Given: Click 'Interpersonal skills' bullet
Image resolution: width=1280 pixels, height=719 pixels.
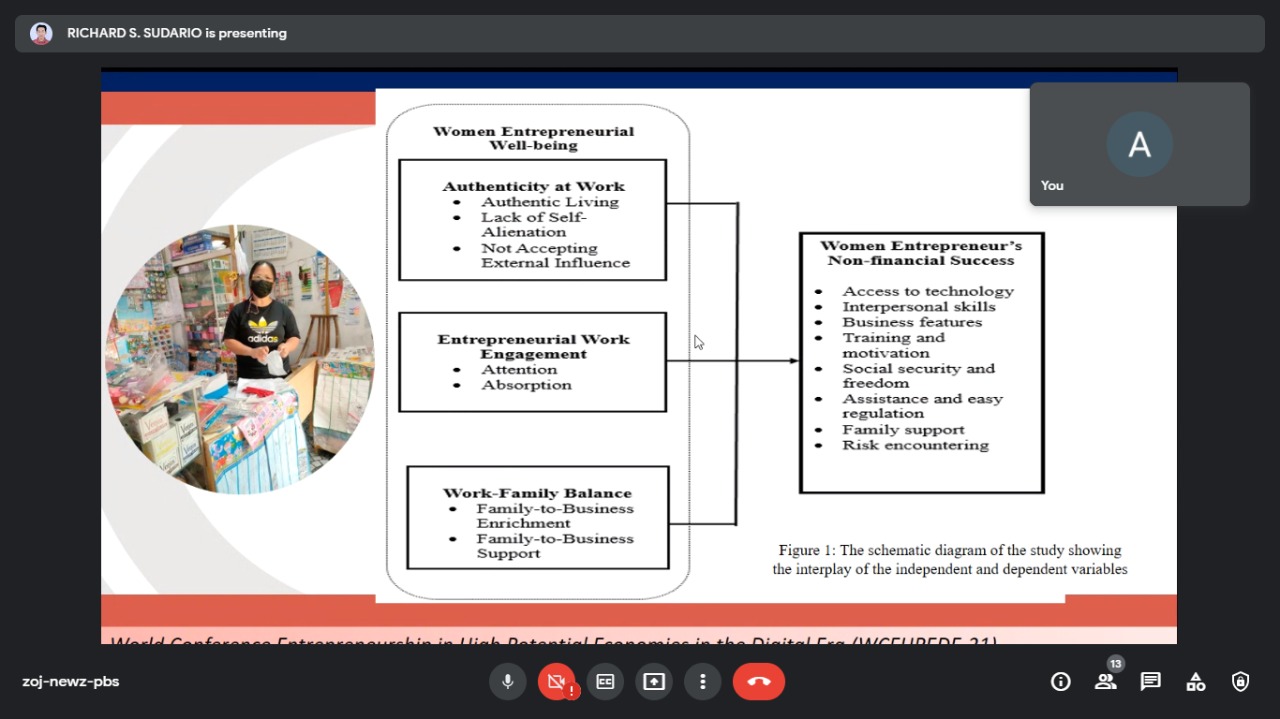Looking at the screenshot, I should (919, 306).
